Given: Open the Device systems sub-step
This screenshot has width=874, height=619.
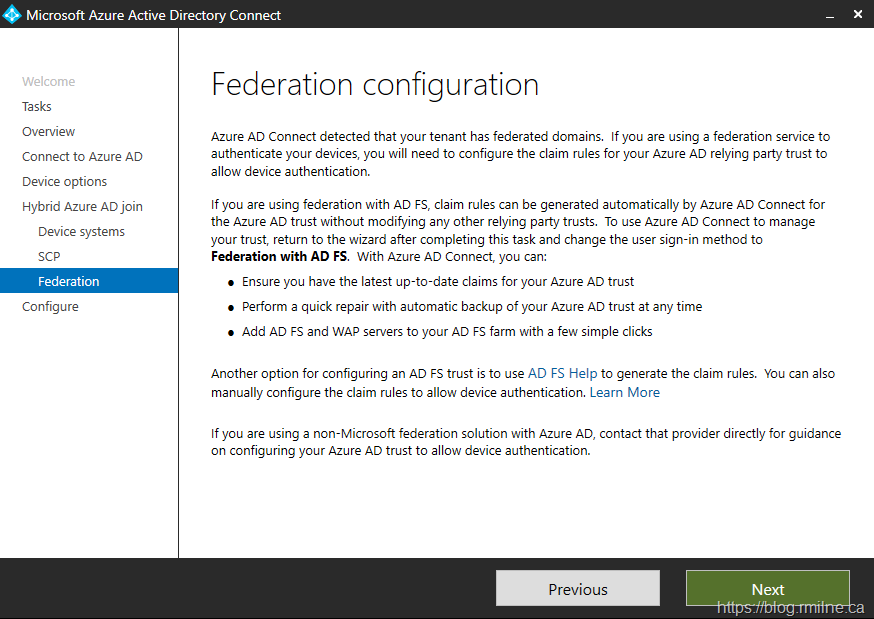Looking at the screenshot, I should tap(81, 232).
